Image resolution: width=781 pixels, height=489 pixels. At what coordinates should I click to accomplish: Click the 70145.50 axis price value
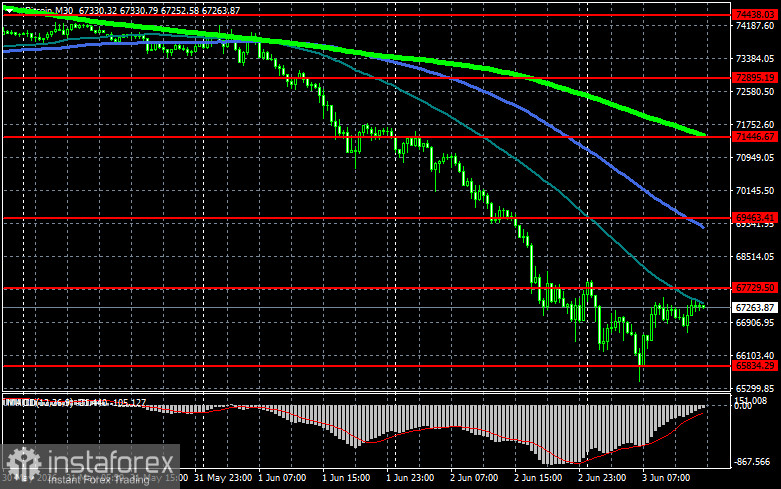(755, 191)
